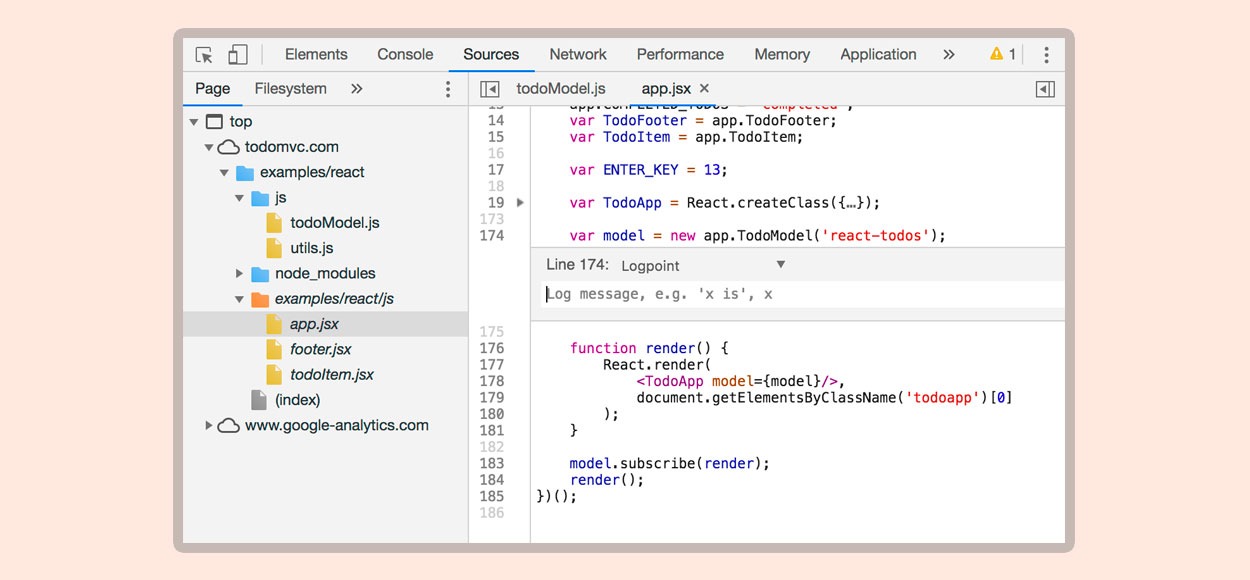Open the Network tab

[x=578, y=55]
